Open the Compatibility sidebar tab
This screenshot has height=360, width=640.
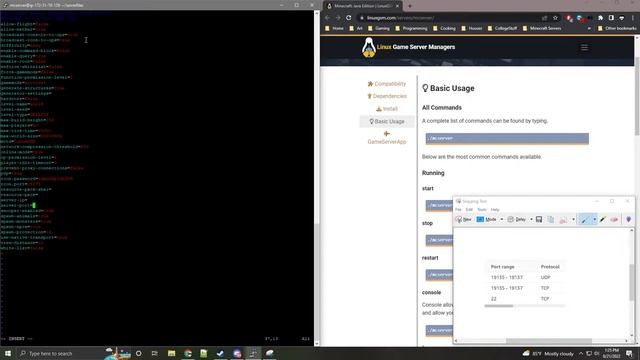[387, 84]
